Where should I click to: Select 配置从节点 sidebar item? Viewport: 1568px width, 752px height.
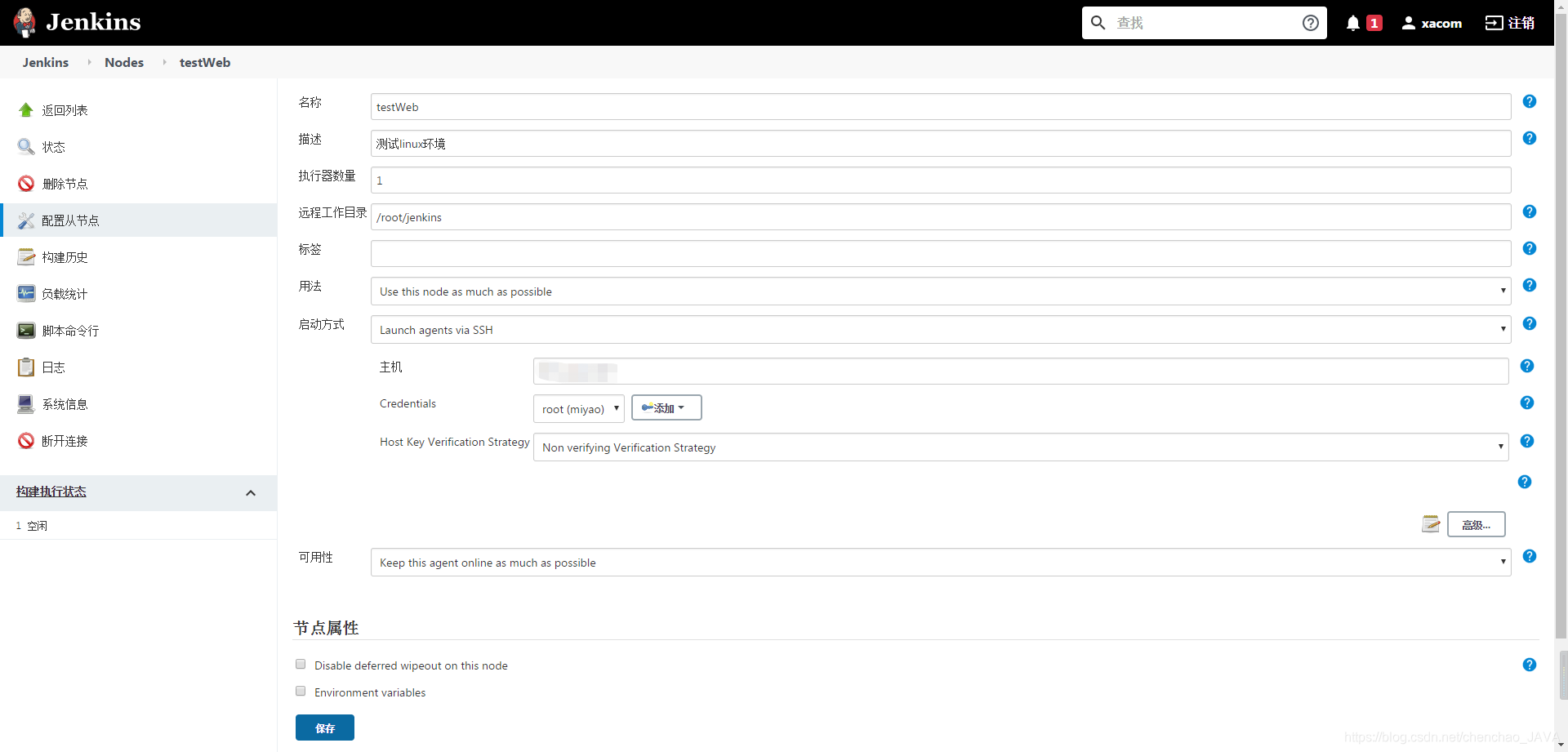pos(139,220)
